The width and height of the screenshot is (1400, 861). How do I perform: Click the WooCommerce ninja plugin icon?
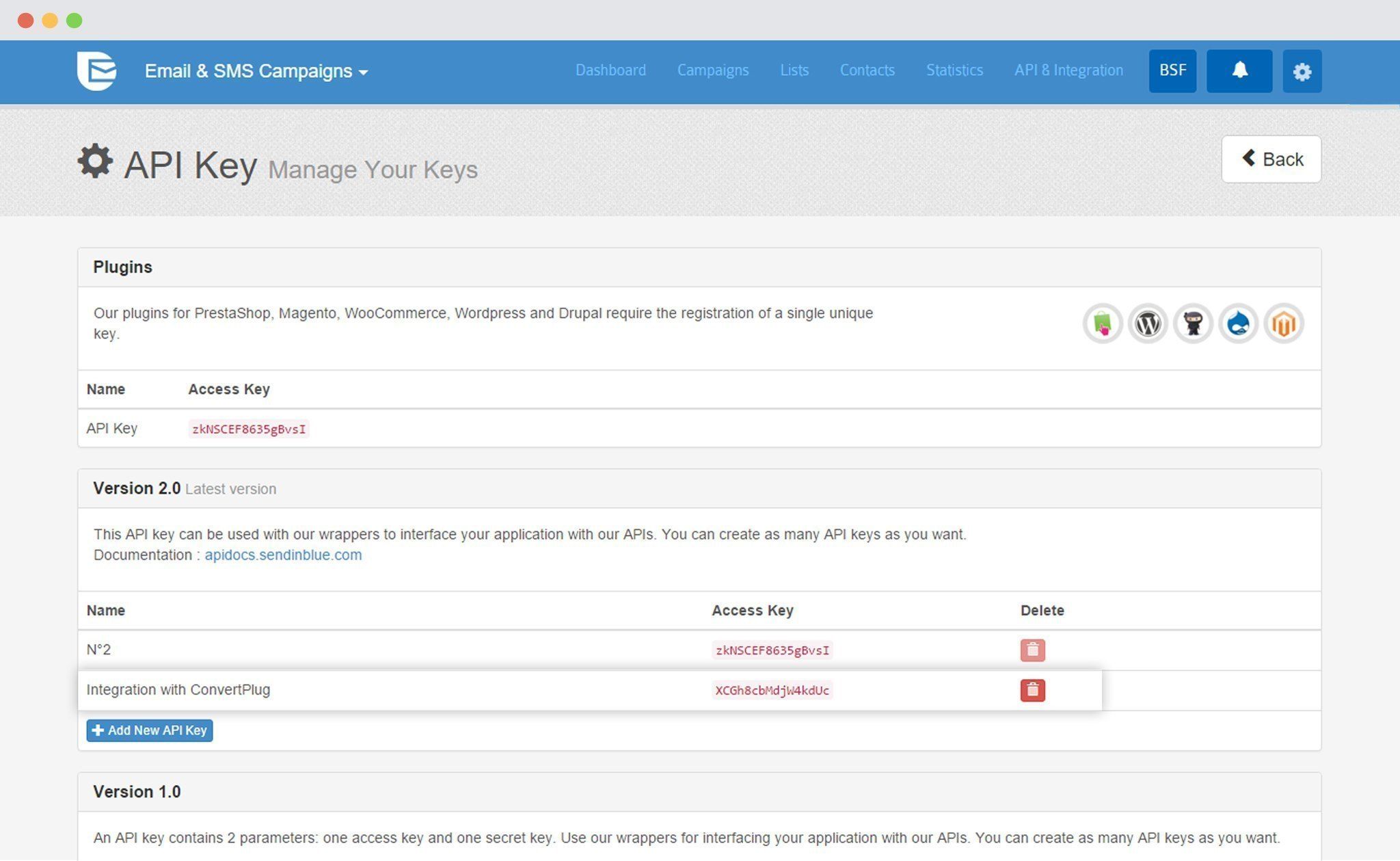pyautogui.click(x=1193, y=323)
